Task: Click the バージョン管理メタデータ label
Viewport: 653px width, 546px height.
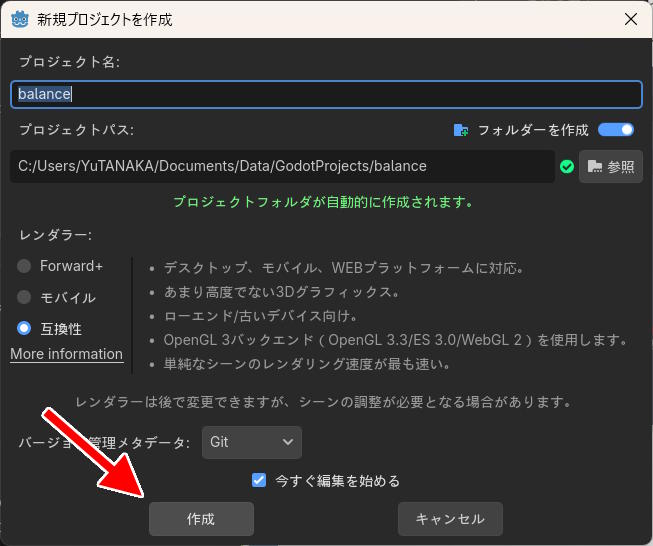Action: tap(104, 442)
